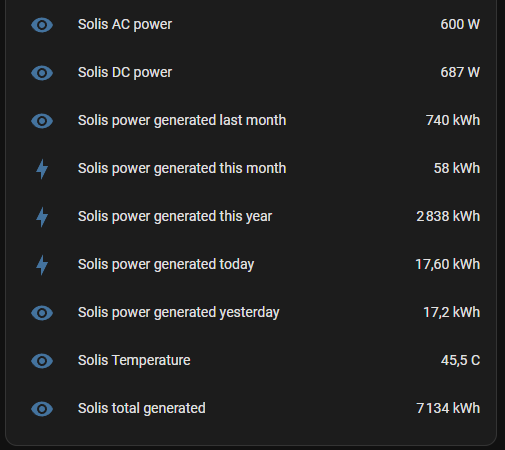
Task: Click the 17,60 kWh value for today
Action: [448, 265]
